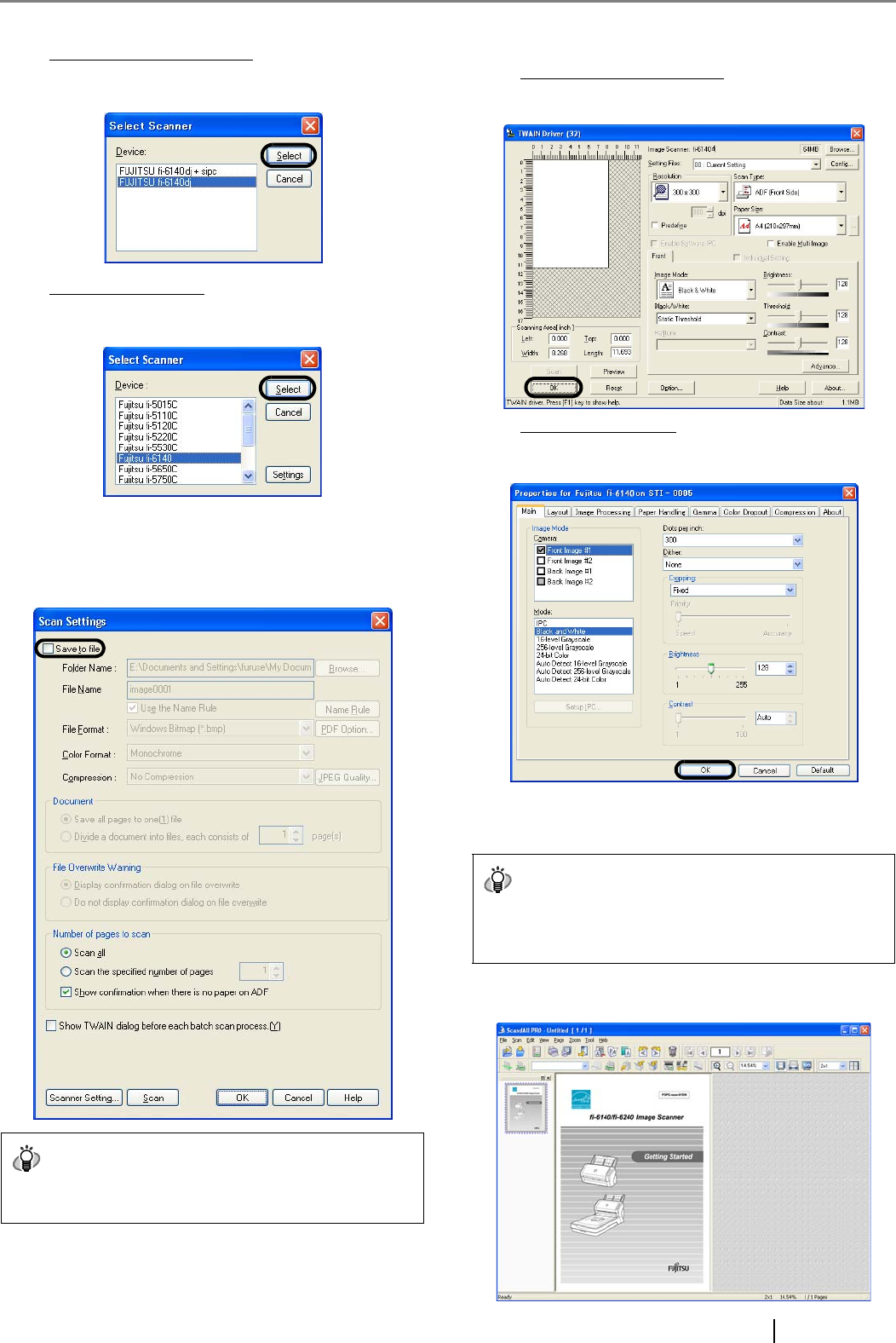Select Fujitsu fi-5750C in the device list
896x1343 pixels.
pos(179,480)
